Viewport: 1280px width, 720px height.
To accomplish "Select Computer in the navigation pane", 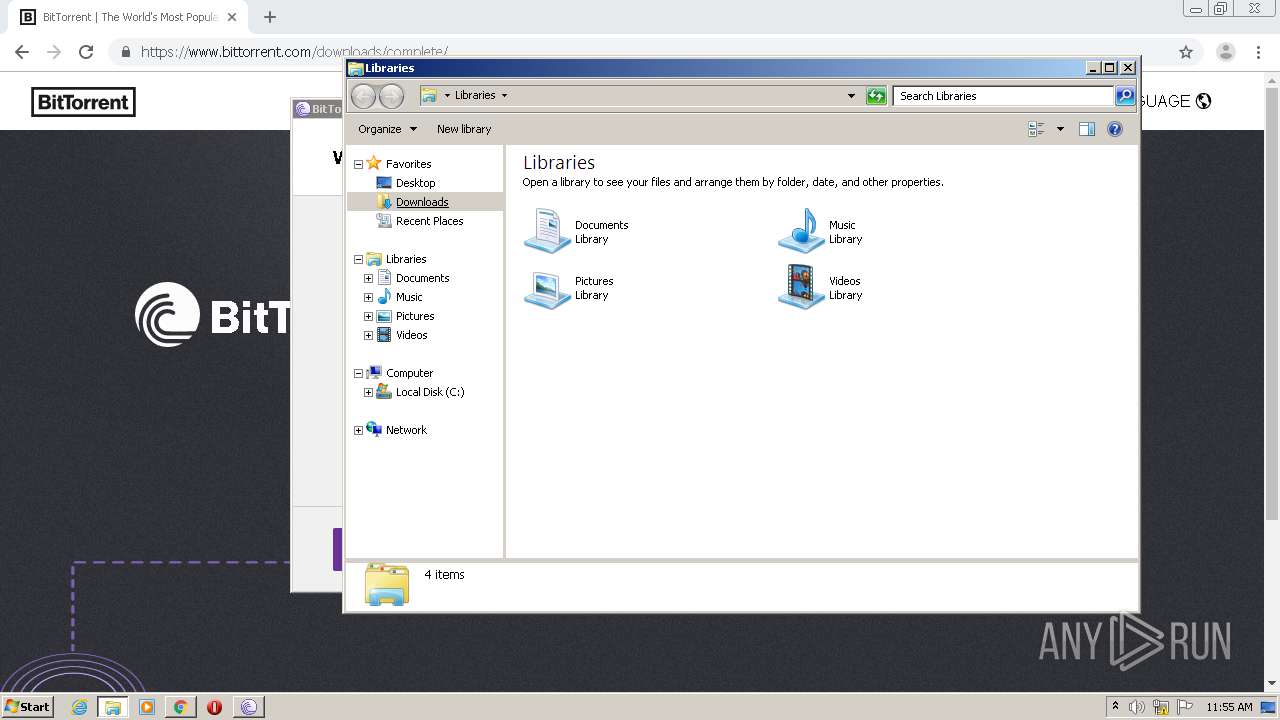I will coord(409,373).
